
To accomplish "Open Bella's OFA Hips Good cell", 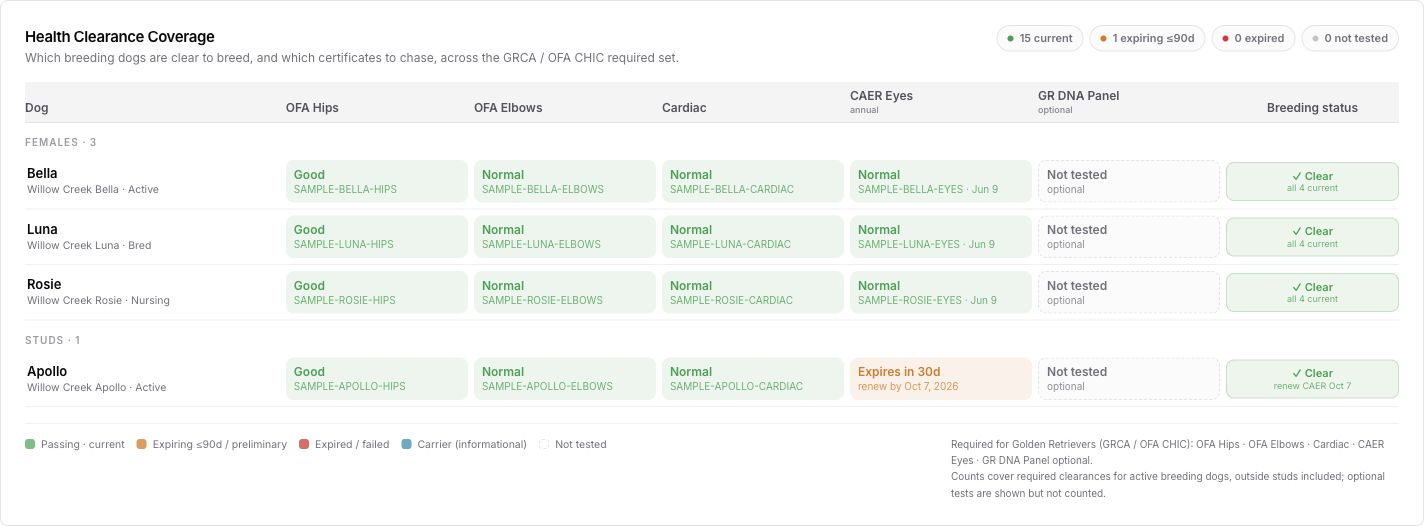I will [377, 181].
